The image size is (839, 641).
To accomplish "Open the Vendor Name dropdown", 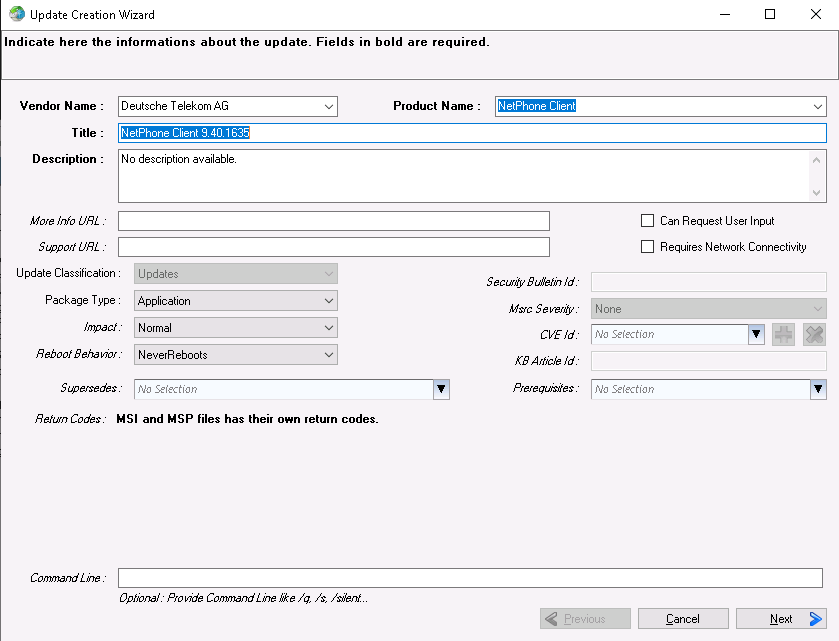I will point(329,106).
